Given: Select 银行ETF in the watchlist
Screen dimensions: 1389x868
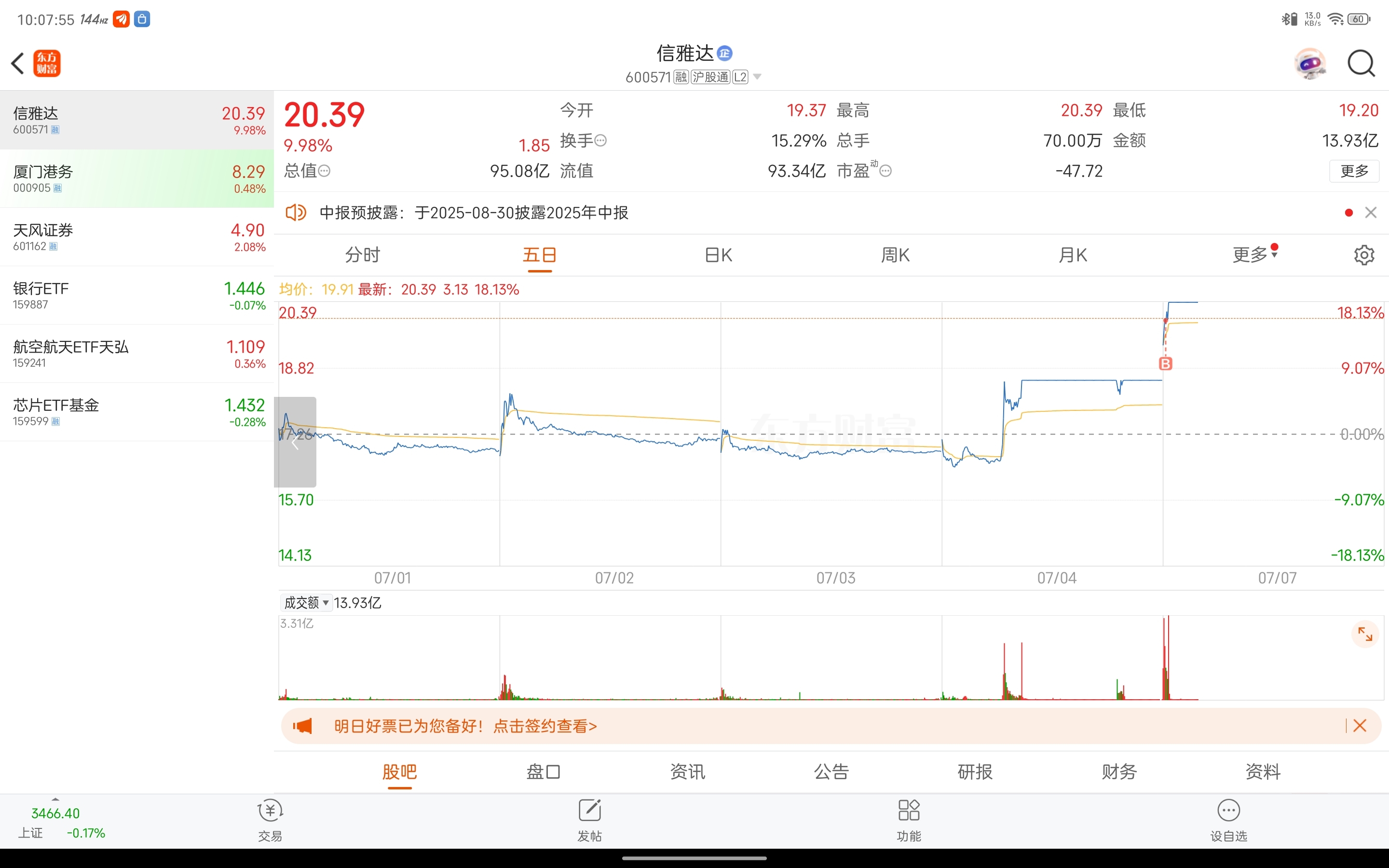Looking at the screenshot, I should tap(136, 295).
